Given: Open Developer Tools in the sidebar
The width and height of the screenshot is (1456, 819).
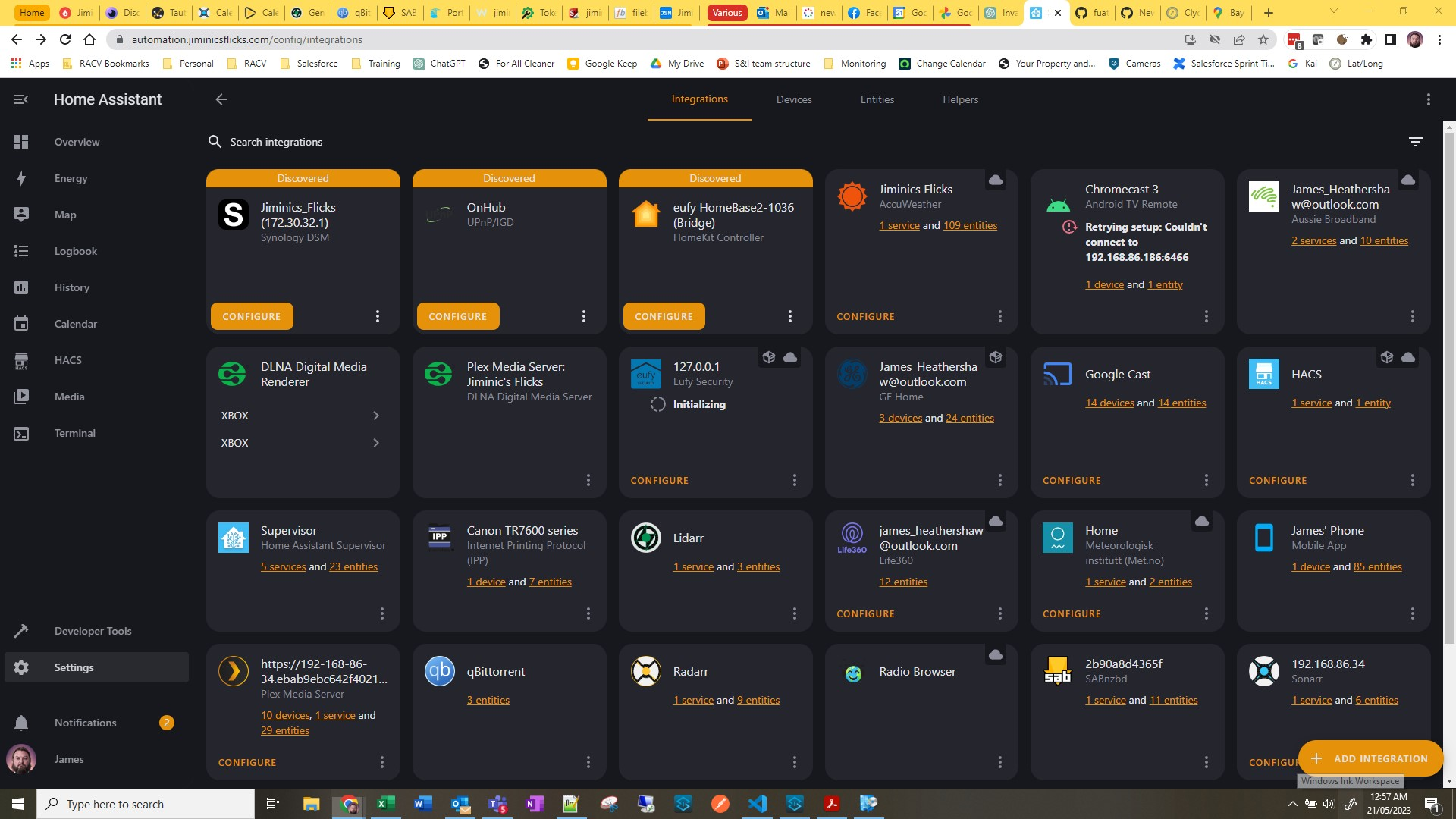Looking at the screenshot, I should pyautogui.click(x=93, y=630).
